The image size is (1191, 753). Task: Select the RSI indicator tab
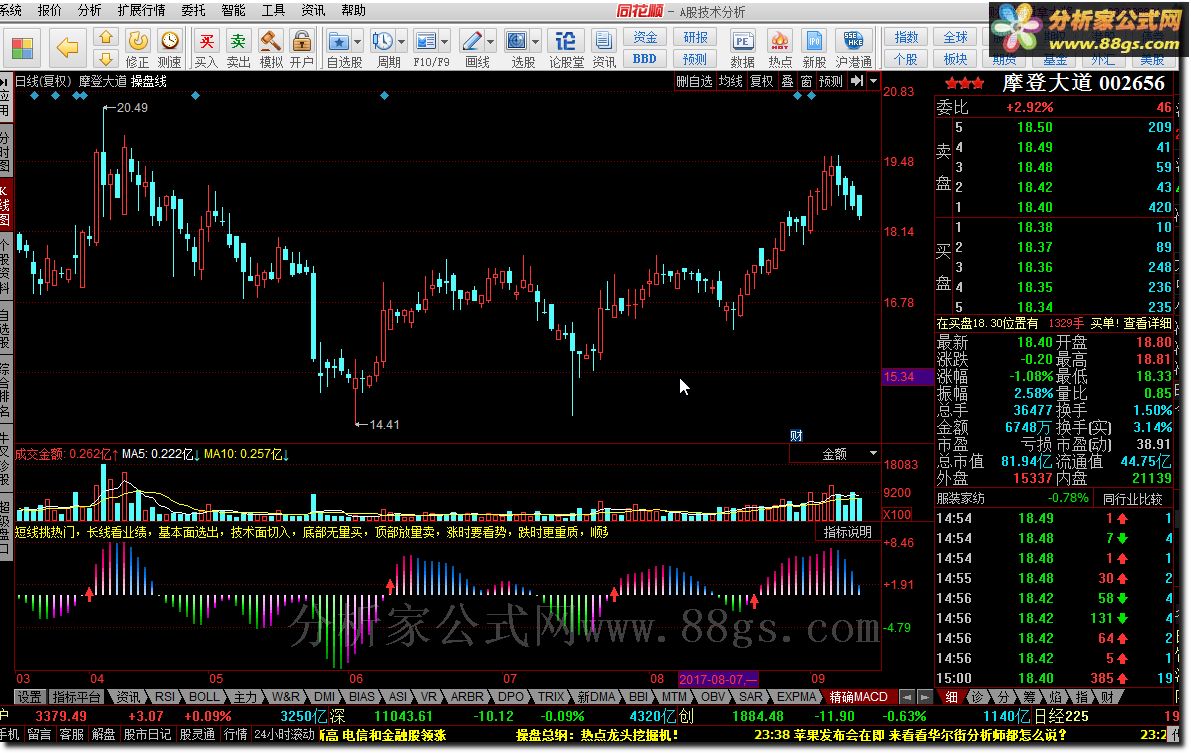[x=165, y=697]
